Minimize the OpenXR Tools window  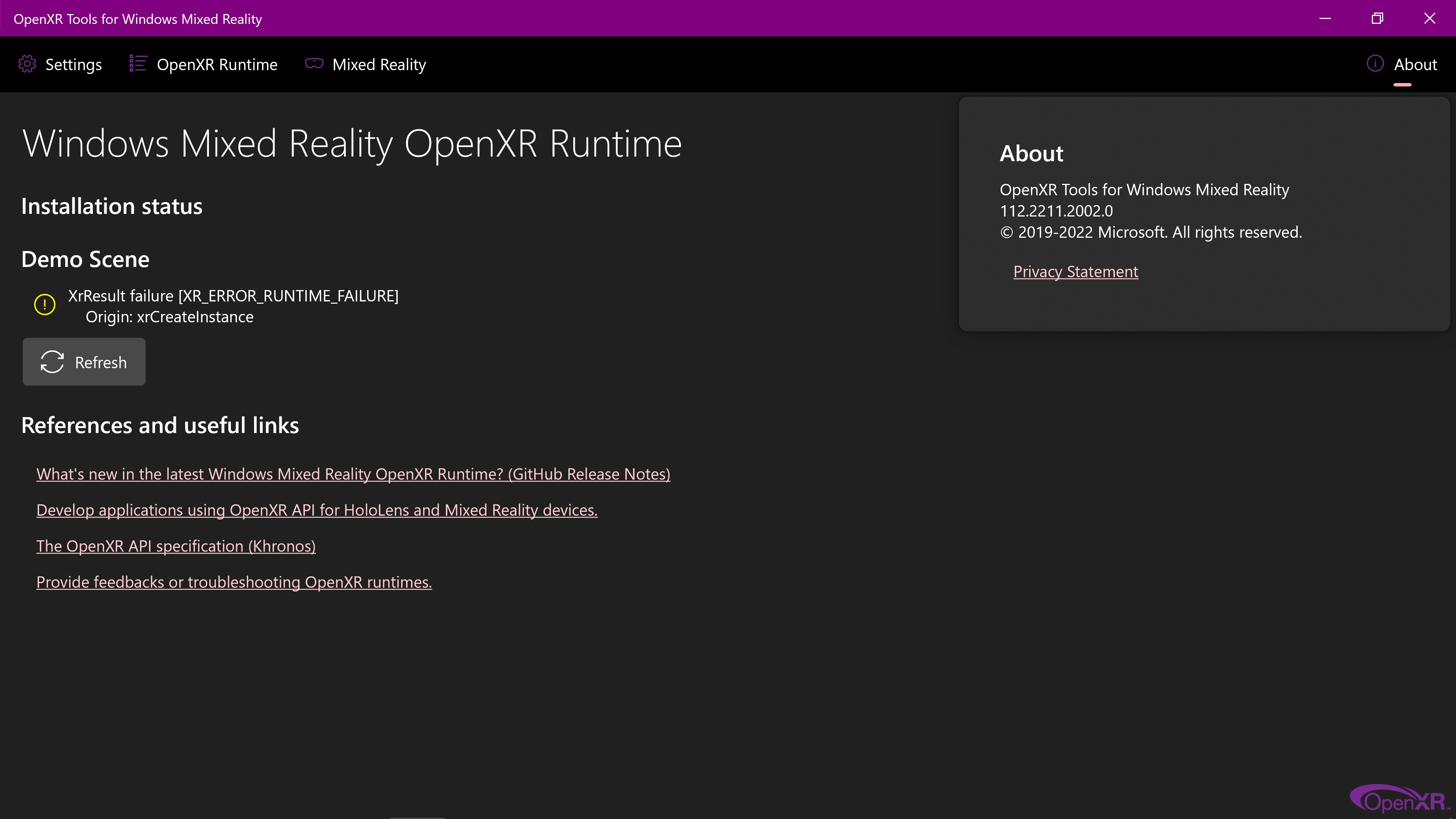pos(1326,19)
